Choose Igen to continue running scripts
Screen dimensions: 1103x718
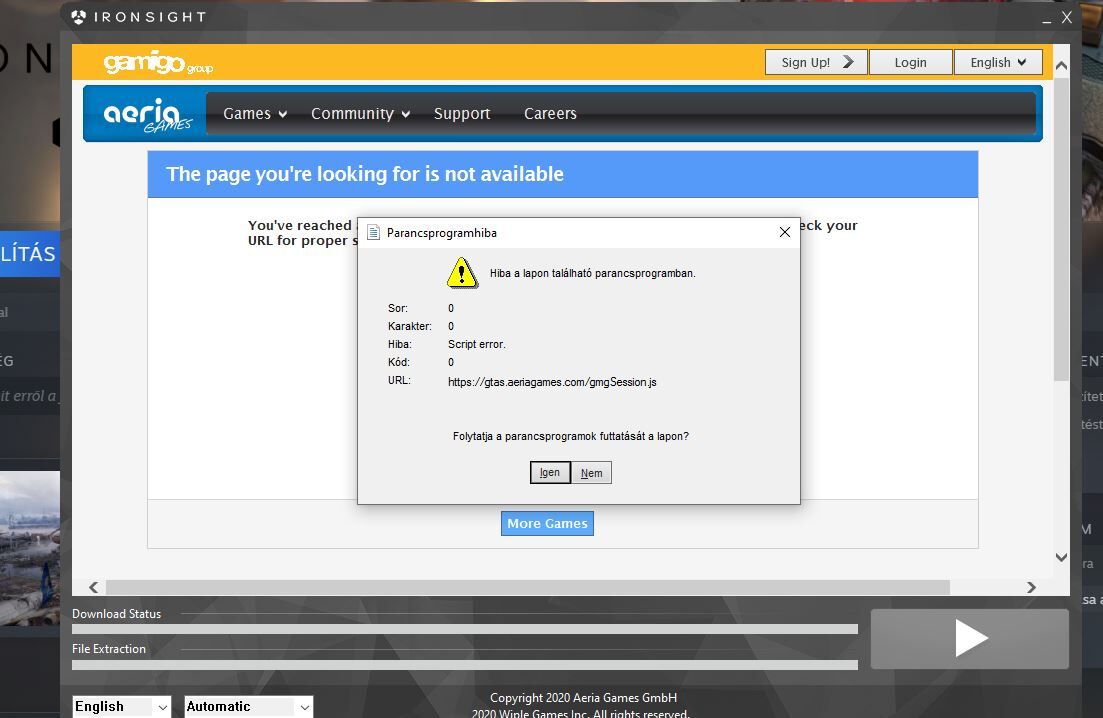click(550, 473)
